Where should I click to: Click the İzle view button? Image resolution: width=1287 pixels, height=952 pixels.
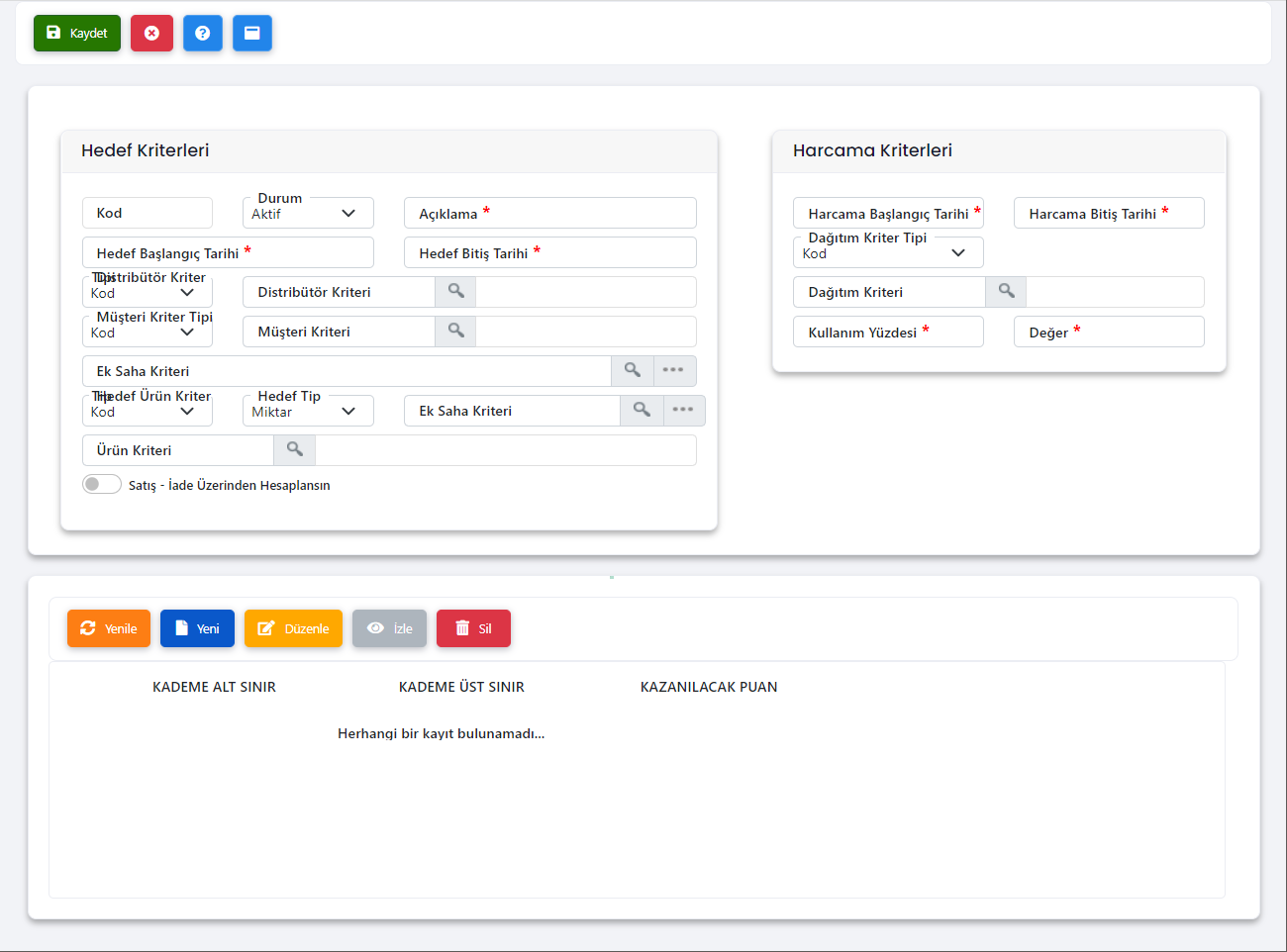(x=389, y=628)
